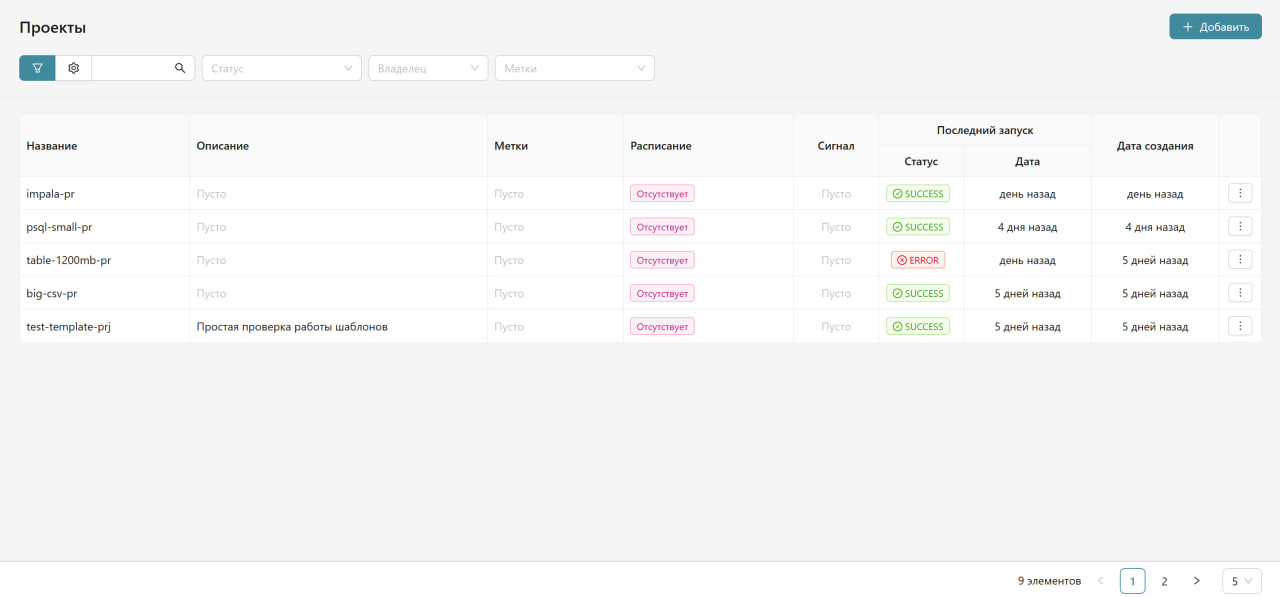This screenshot has height=597, width=1280.
Task: Click Отсутствует schedule tag for test-template-prj
Action: (662, 326)
